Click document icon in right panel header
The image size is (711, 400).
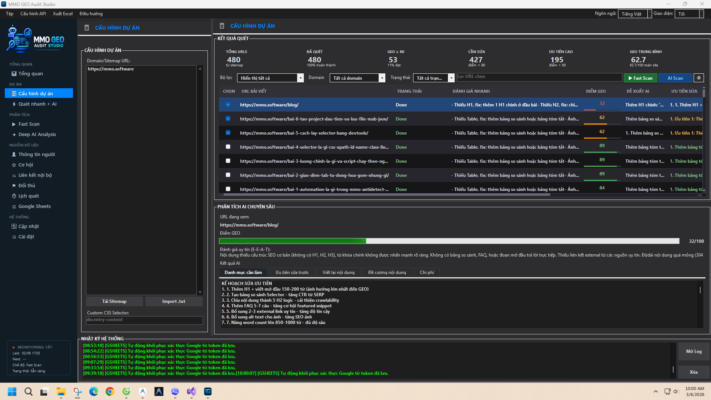coord(222,26)
